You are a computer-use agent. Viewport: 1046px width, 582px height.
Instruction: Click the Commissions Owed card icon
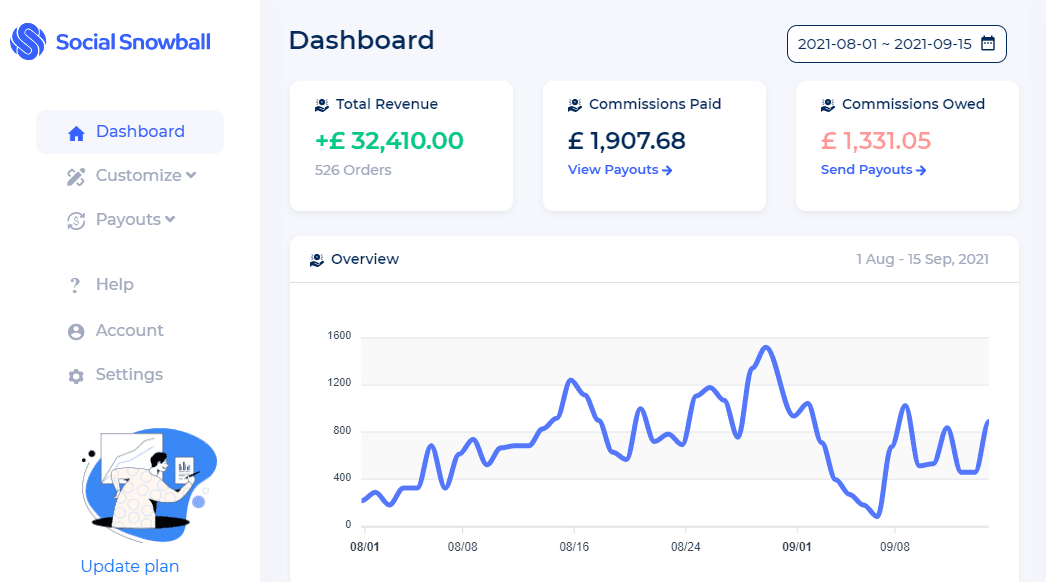click(x=828, y=105)
